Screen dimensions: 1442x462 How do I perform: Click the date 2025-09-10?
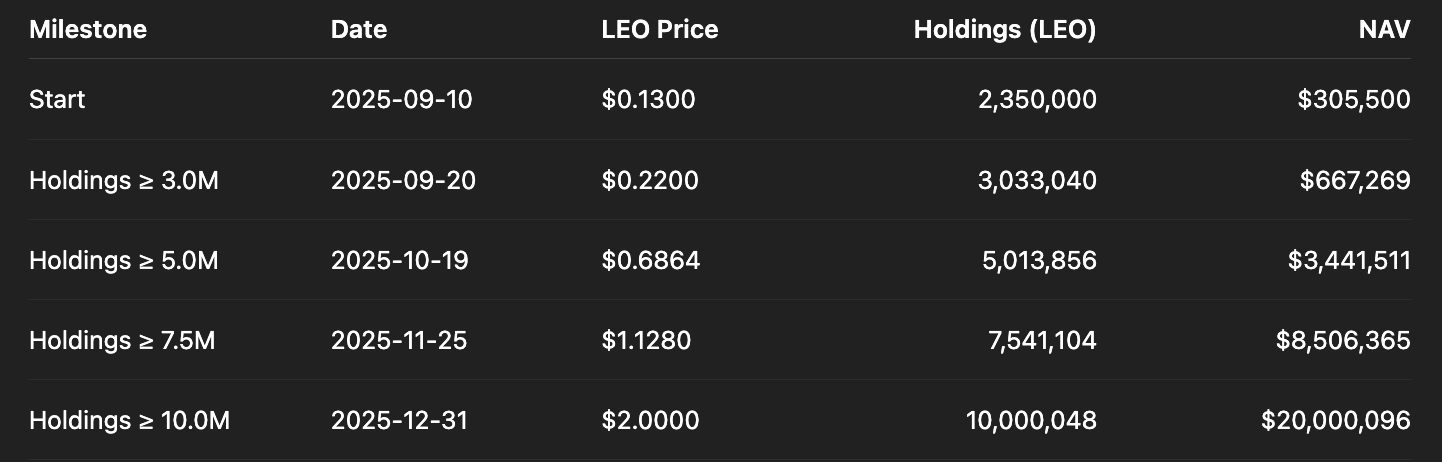[402, 100]
